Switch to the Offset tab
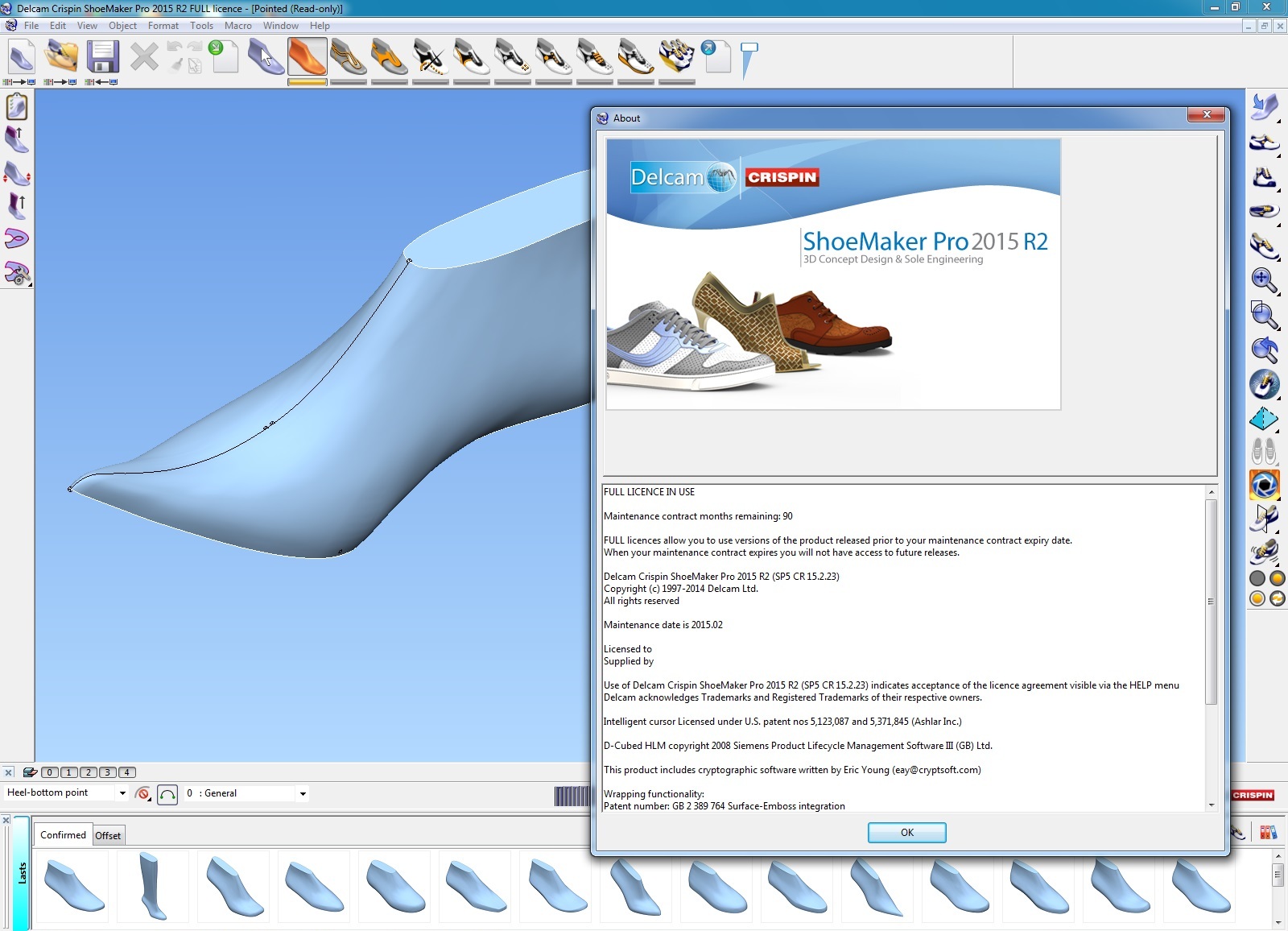This screenshot has width=1288, height=931. (x=108, y=836)
